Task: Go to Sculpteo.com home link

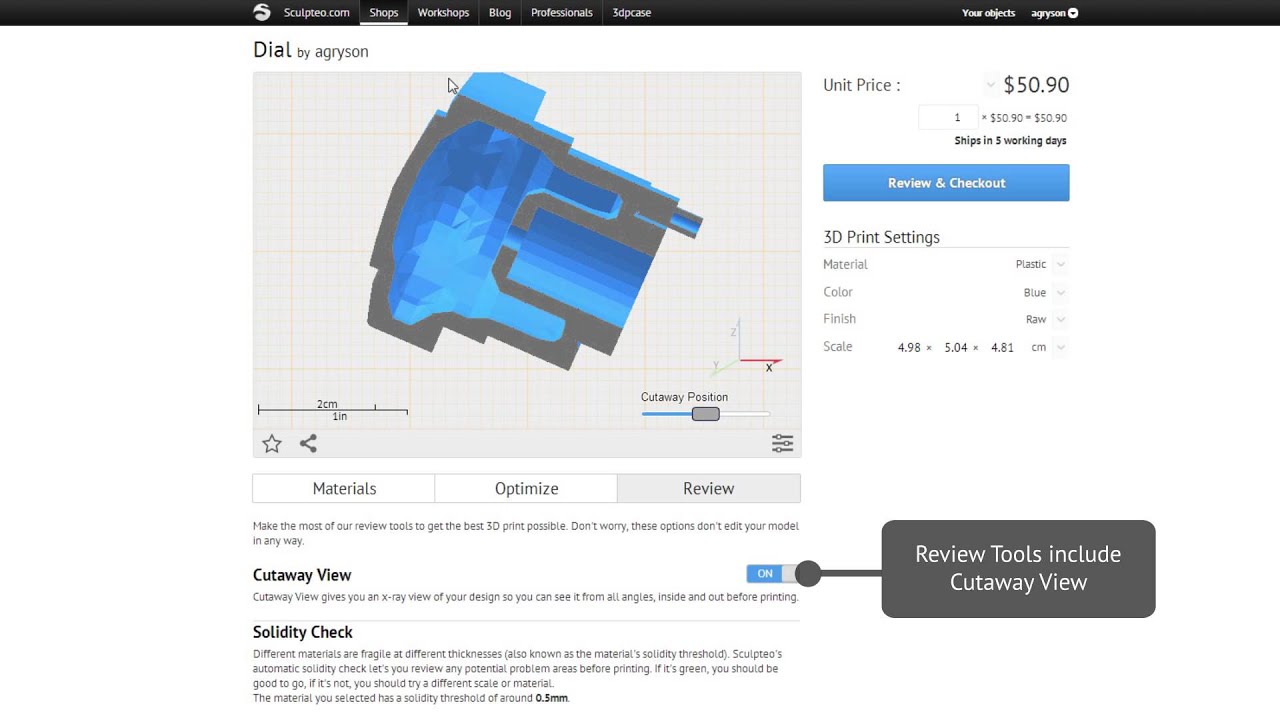Action: tap(316, 13)
